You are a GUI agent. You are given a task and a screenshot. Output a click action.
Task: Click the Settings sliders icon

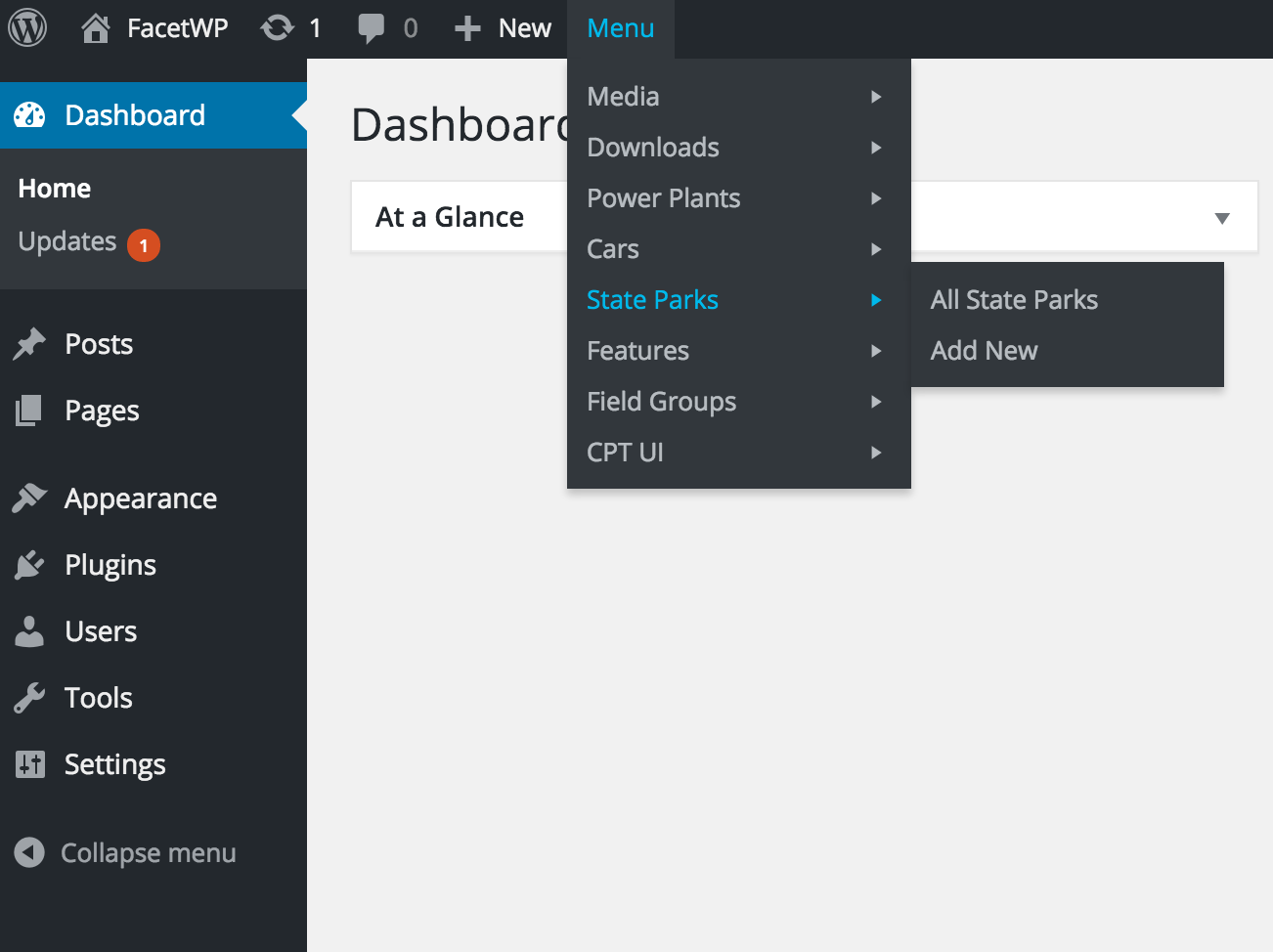pyautogui.click(x=29, y=764)
